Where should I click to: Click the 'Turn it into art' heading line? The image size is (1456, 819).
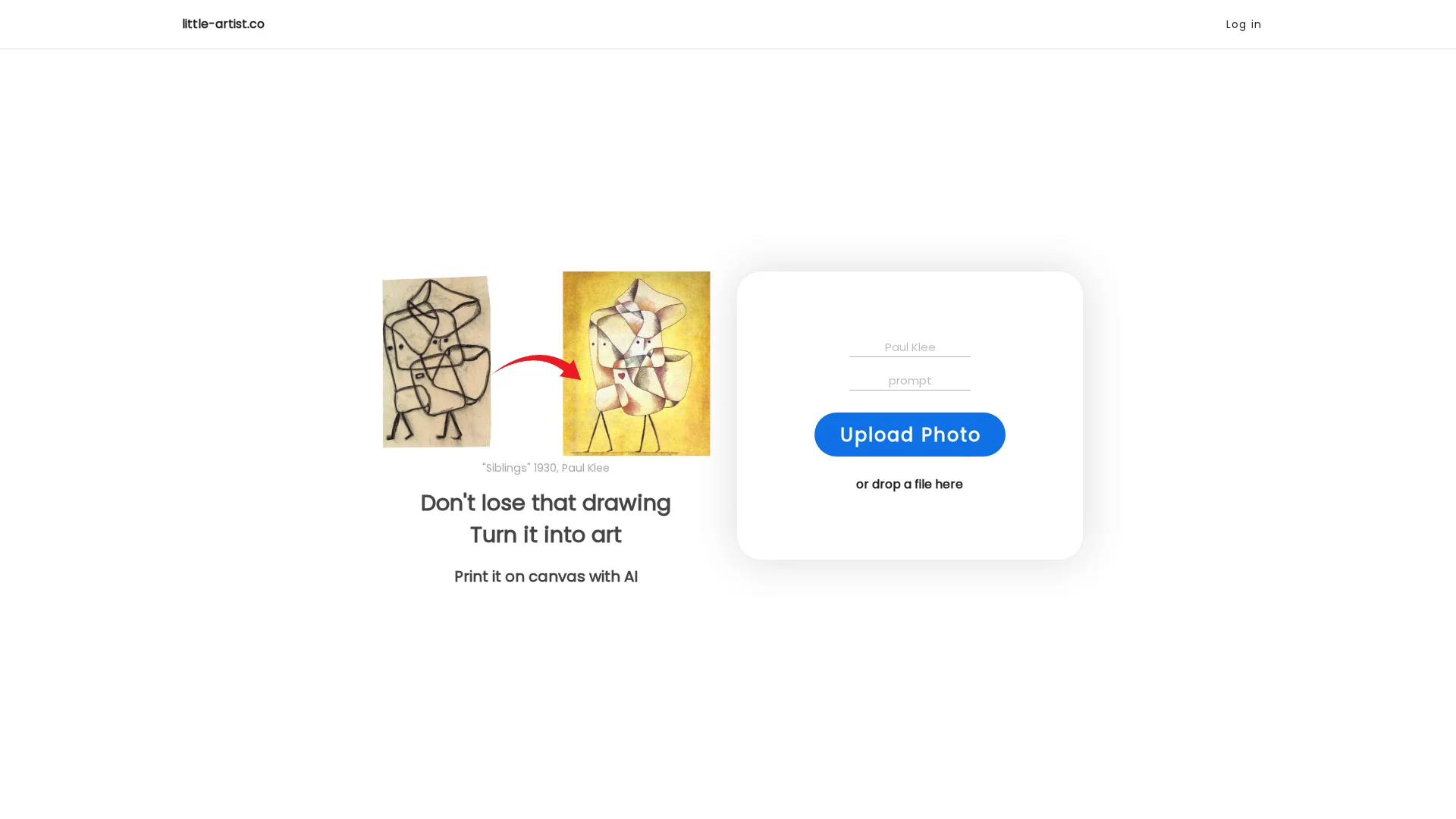545,535
